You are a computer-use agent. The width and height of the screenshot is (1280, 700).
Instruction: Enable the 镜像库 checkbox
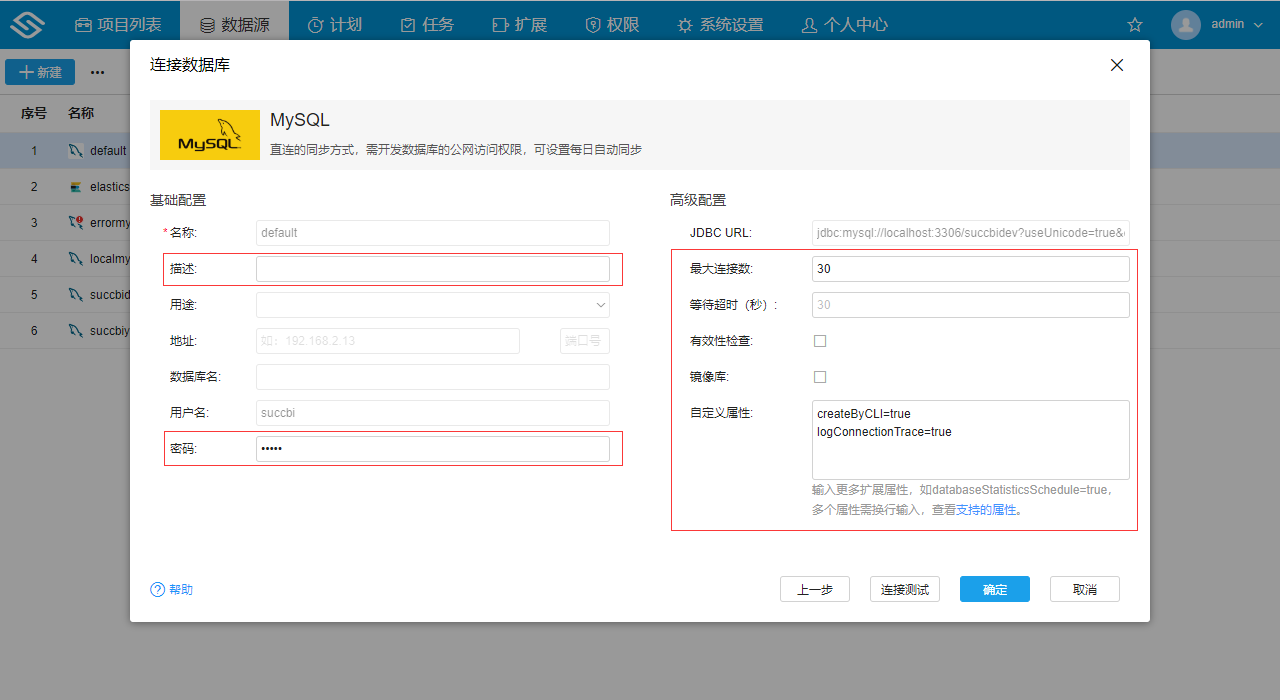click(x=820, y=376)
